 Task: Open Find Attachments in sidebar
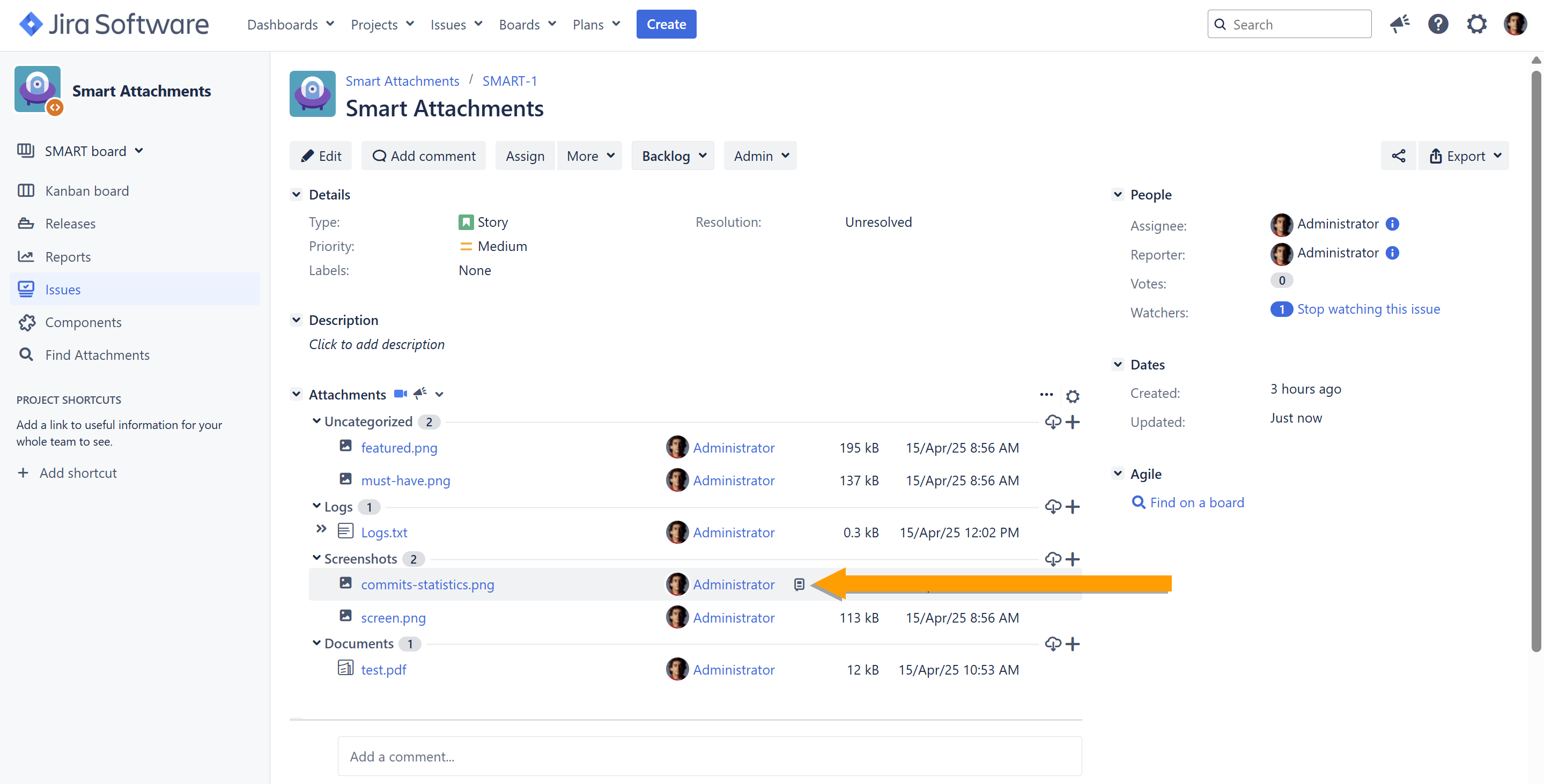135,355
